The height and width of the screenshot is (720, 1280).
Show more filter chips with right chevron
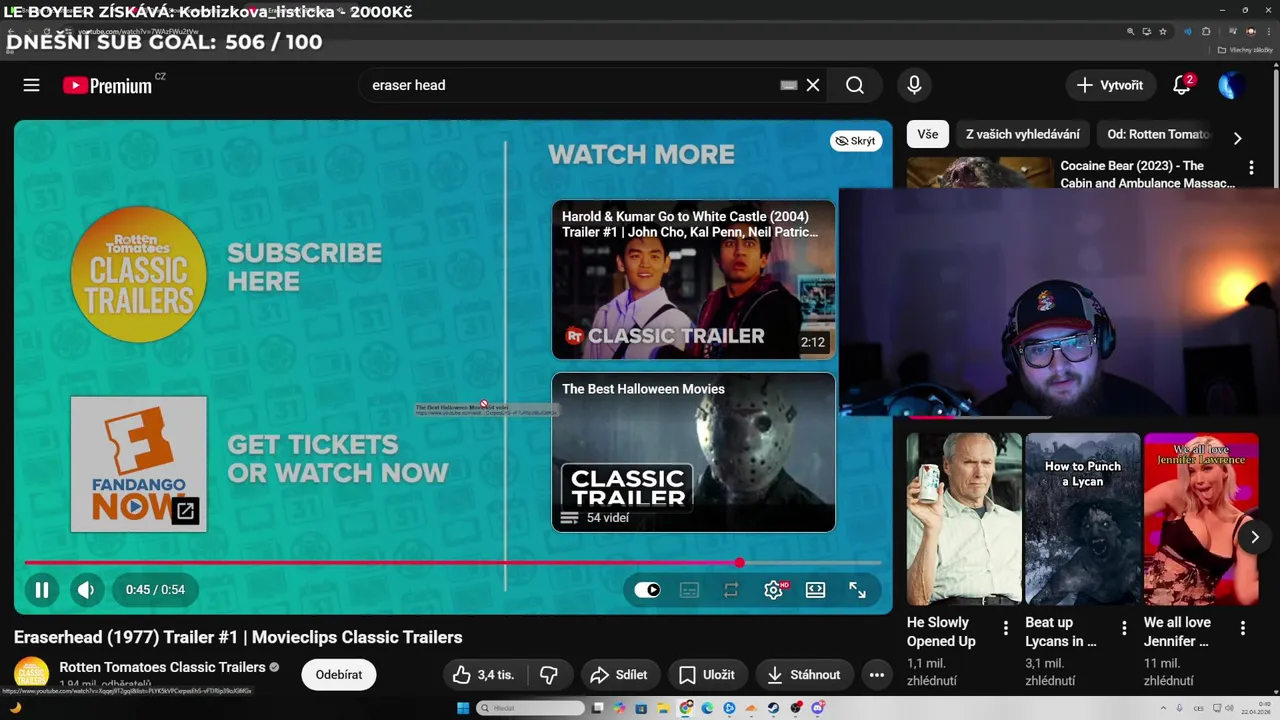pyautogui.click(x=1237, y=139)
